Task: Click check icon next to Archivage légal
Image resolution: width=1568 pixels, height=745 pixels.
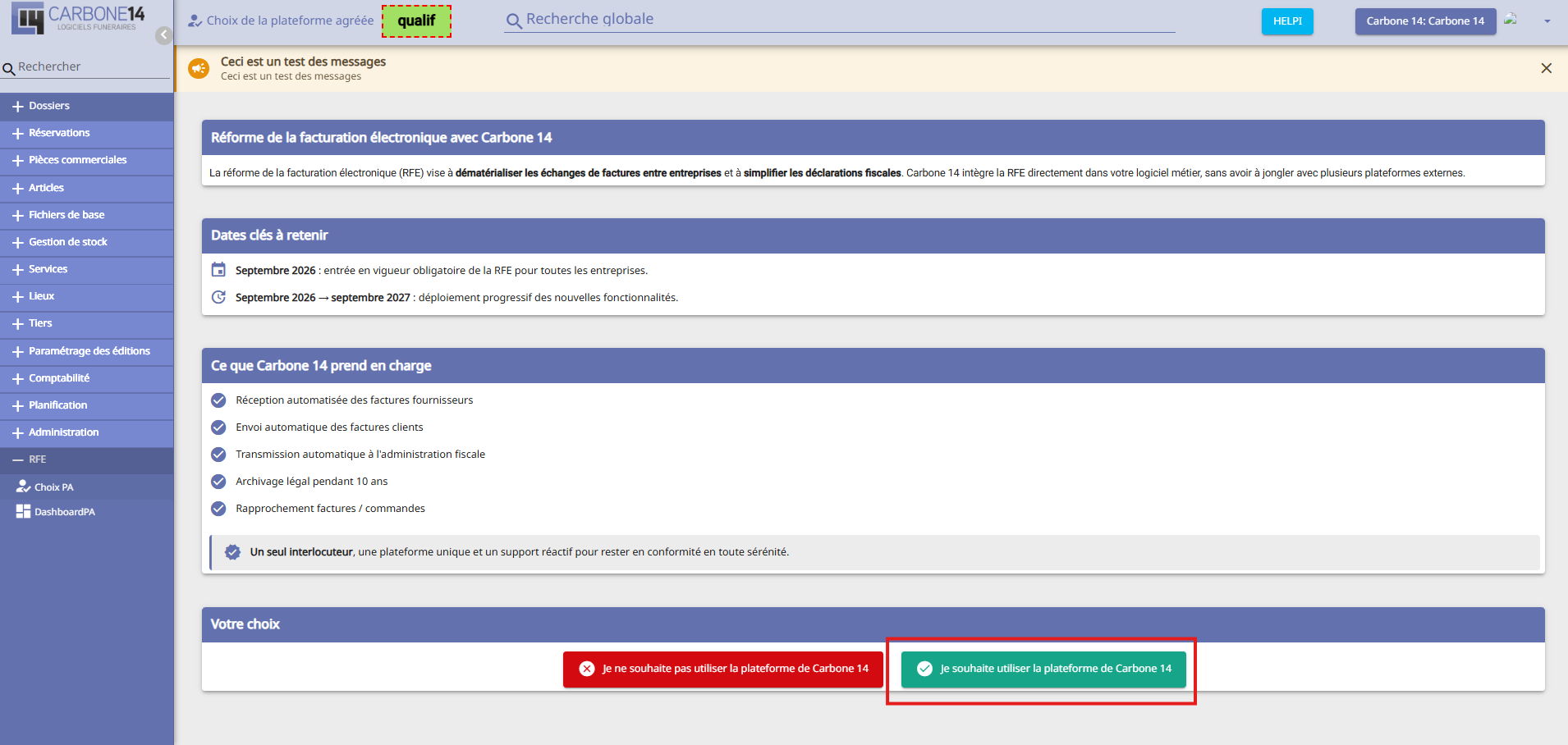Action: tap(218, 482)
